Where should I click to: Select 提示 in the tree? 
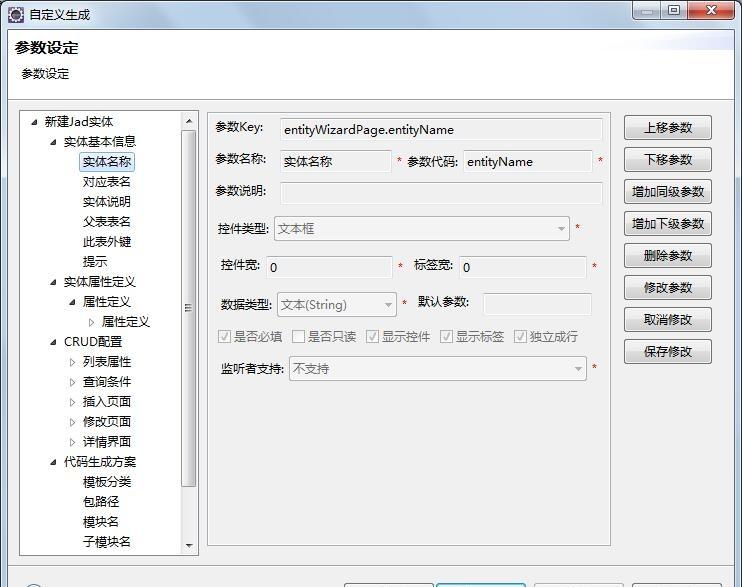(x=95, y=262)
